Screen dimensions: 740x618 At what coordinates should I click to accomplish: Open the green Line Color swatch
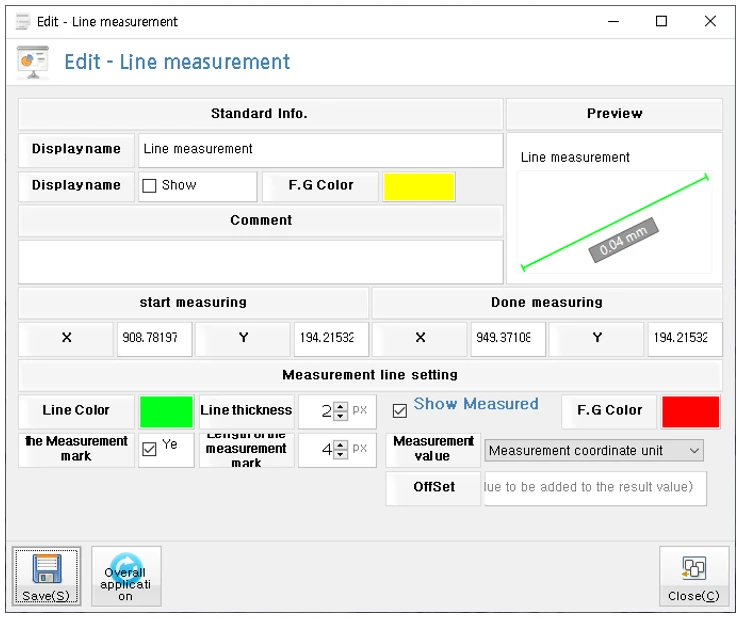tap(166, 412)
